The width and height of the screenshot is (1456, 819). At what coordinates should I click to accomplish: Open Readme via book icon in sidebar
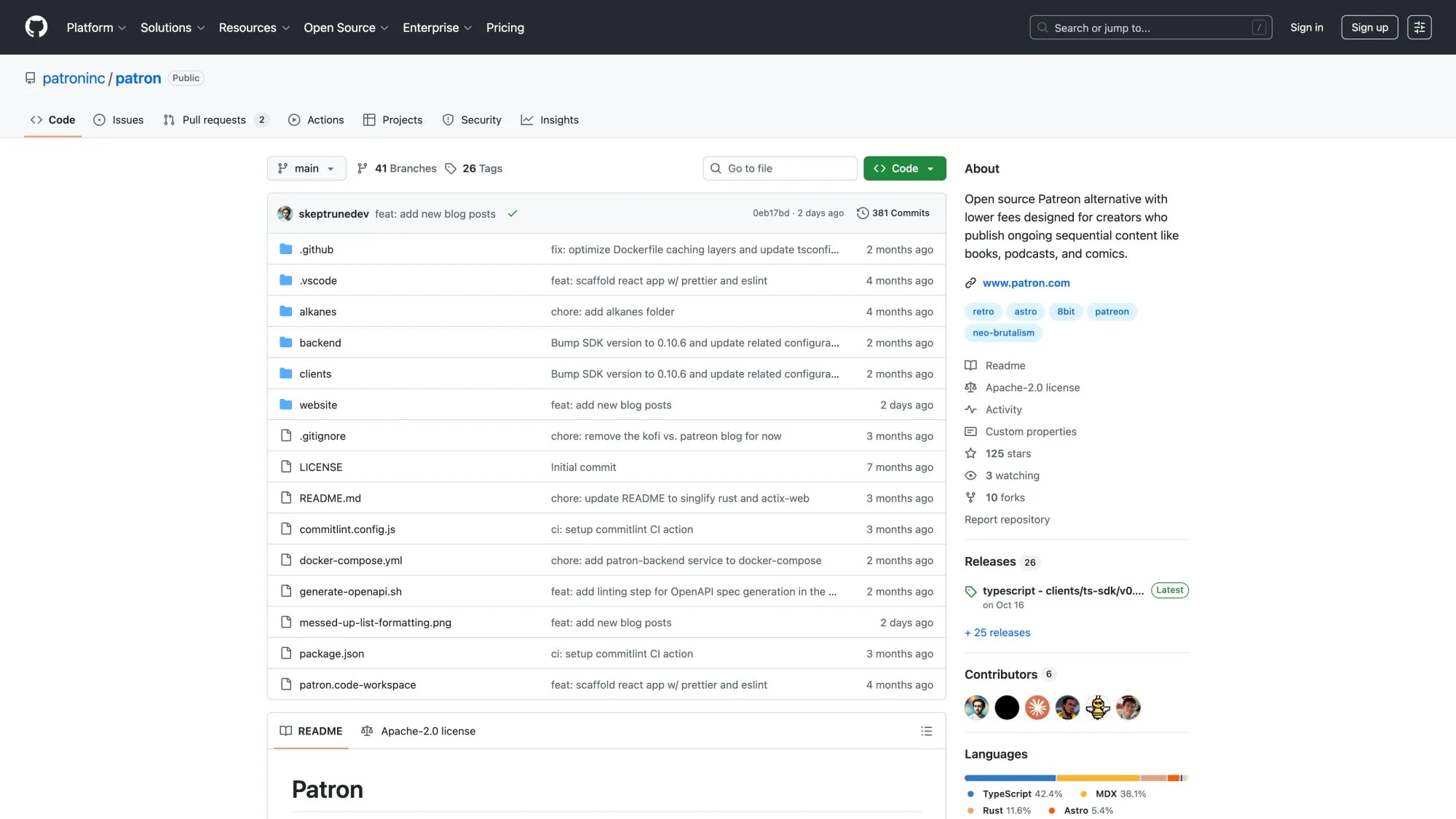(x=970, y=365)
